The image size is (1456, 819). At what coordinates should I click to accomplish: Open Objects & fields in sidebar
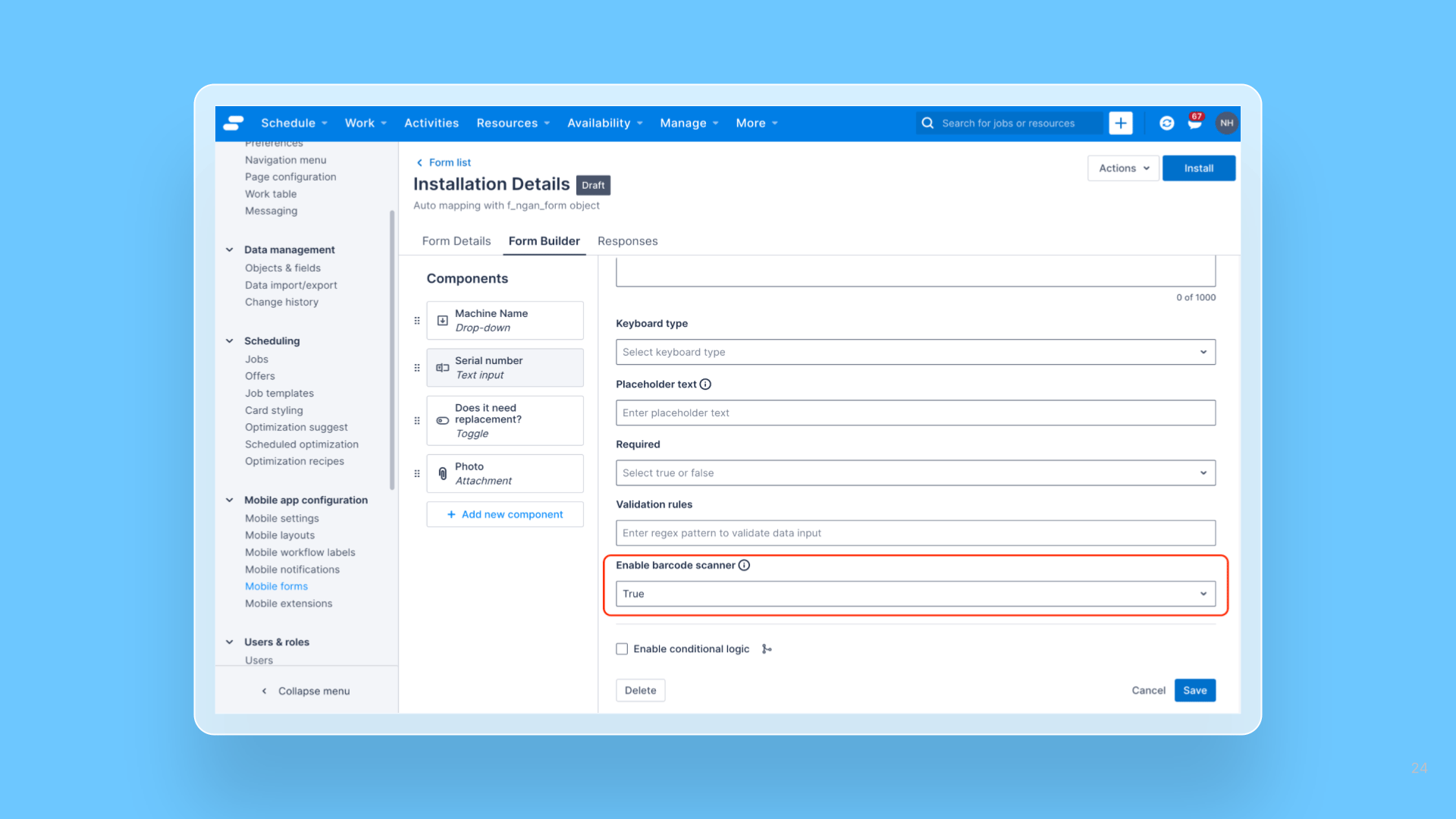283,268
